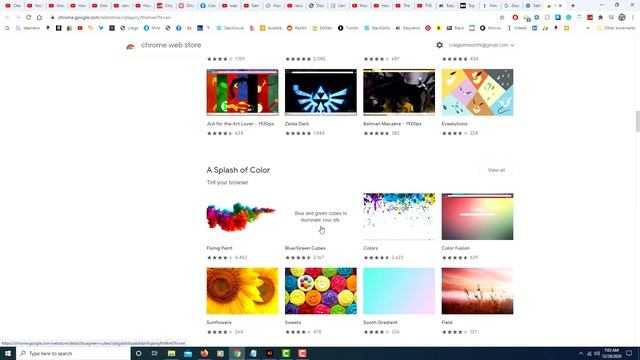640x360 pixels.
Task: Bookmark this page with the star icon
Action: point(502,18)
